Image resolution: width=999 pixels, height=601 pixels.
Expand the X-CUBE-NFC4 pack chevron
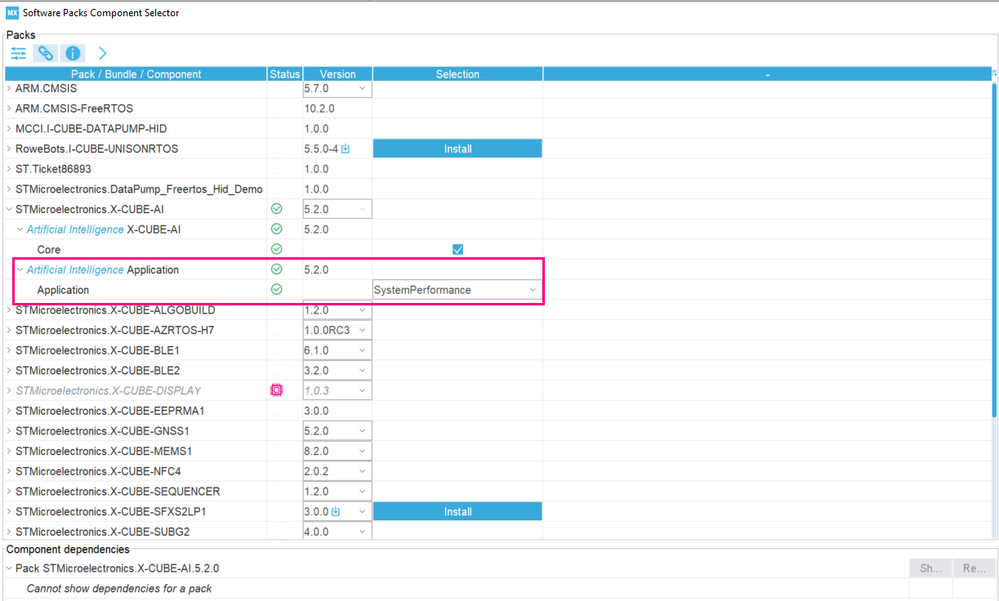point(9,472)
